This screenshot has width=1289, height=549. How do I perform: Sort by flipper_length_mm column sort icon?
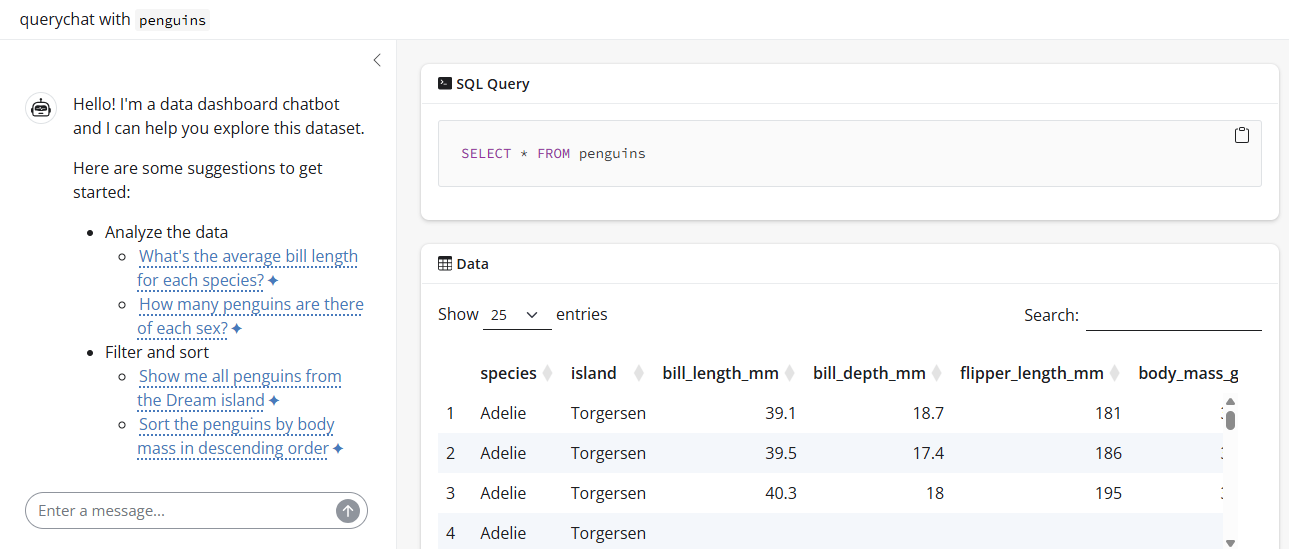[1114, 374]
